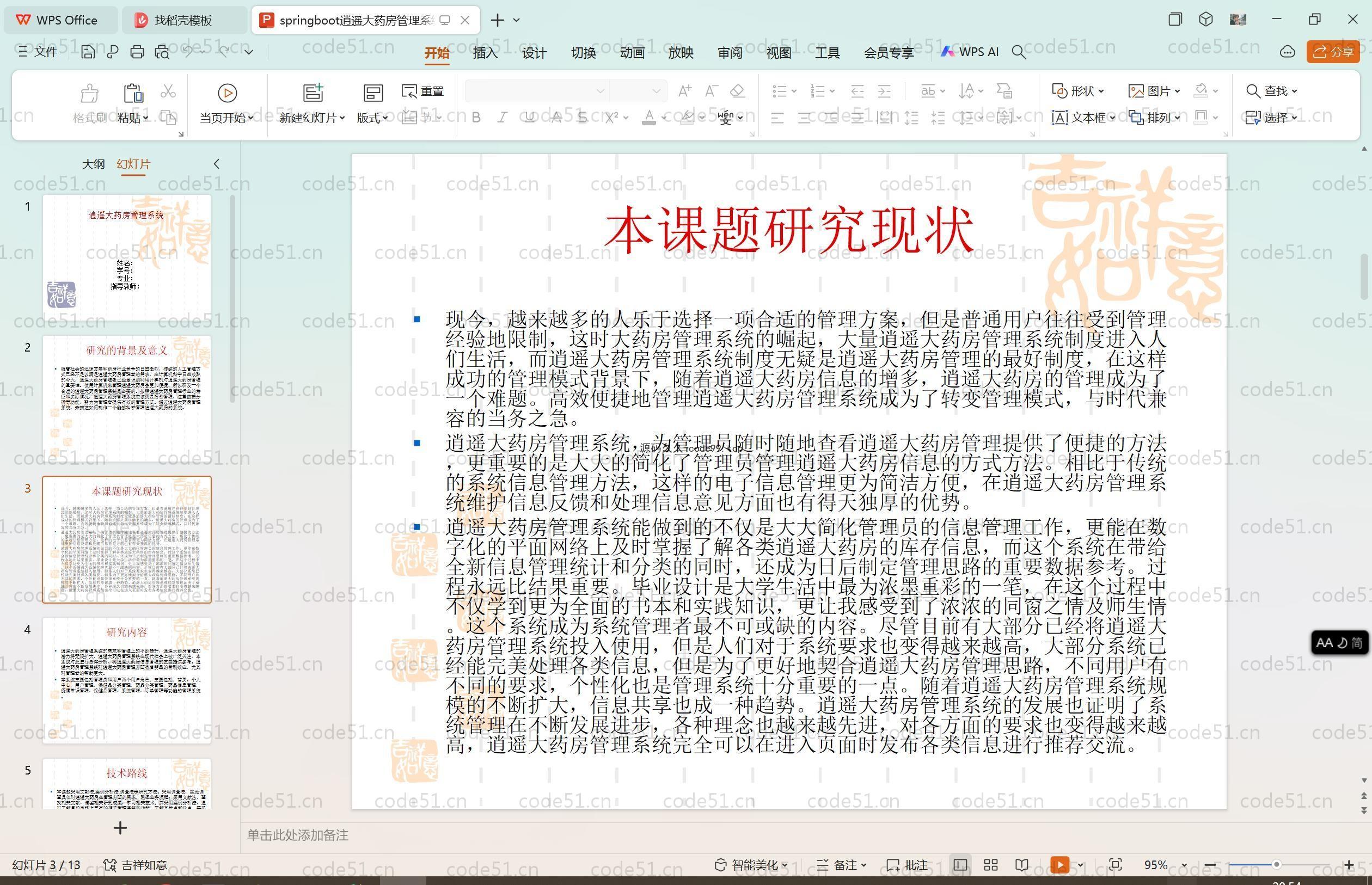Open the Animation (动画) ribbon tab

(632, 52)
